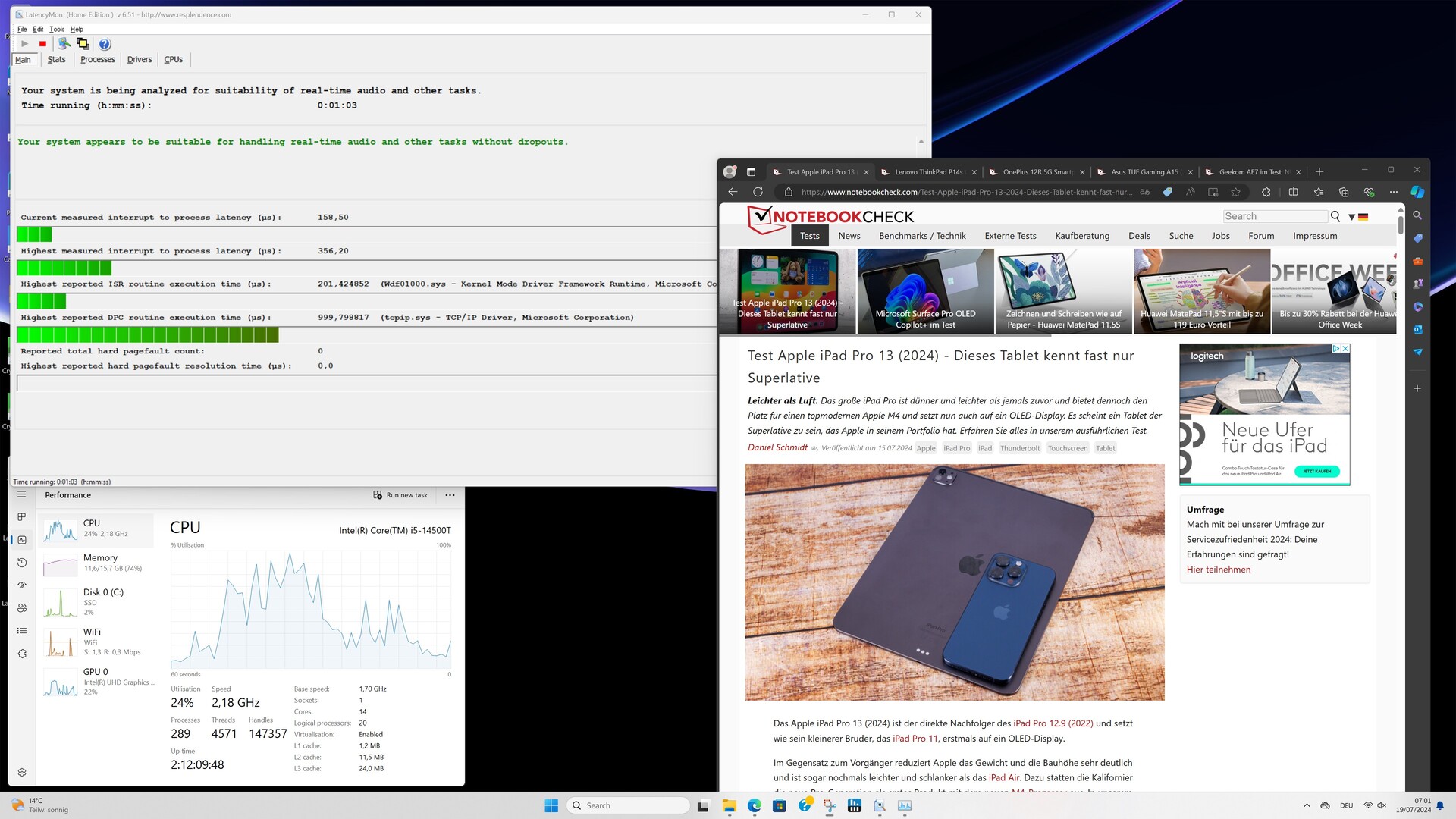The height and width of the screenshot is (819, 1456).
Task: Switch to LatencyMon Drivers tab
Action: (x=139, y=60)
